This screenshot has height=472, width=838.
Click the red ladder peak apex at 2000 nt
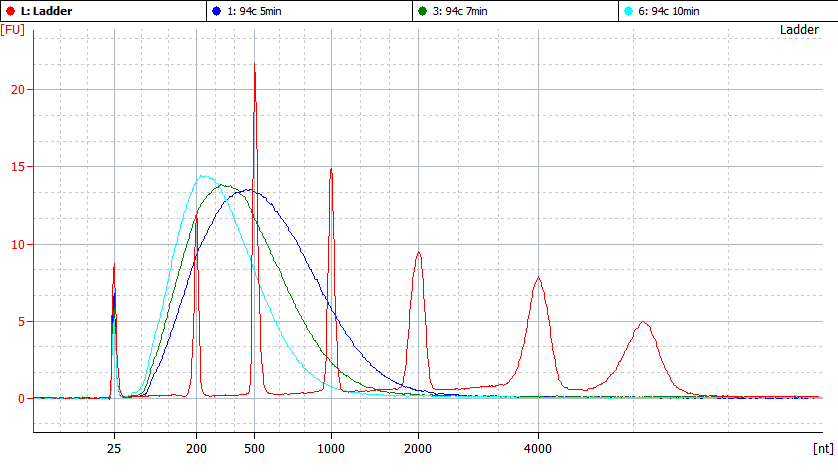(418, 252)
